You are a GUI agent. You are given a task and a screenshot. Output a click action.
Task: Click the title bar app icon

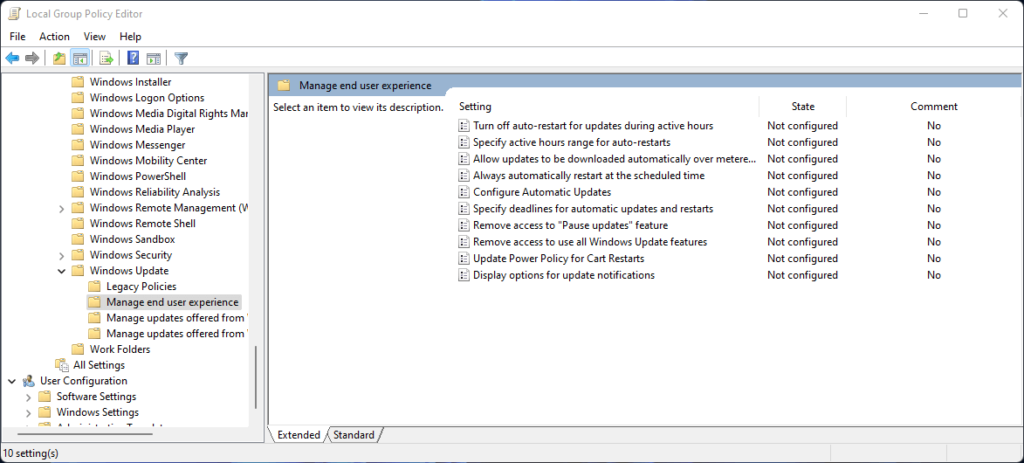pyautogui.click(x=13, y=13)
